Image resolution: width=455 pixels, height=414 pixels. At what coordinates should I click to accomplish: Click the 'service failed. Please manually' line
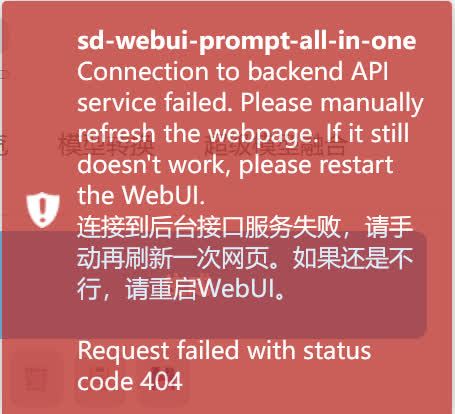(x=250, y=103)
